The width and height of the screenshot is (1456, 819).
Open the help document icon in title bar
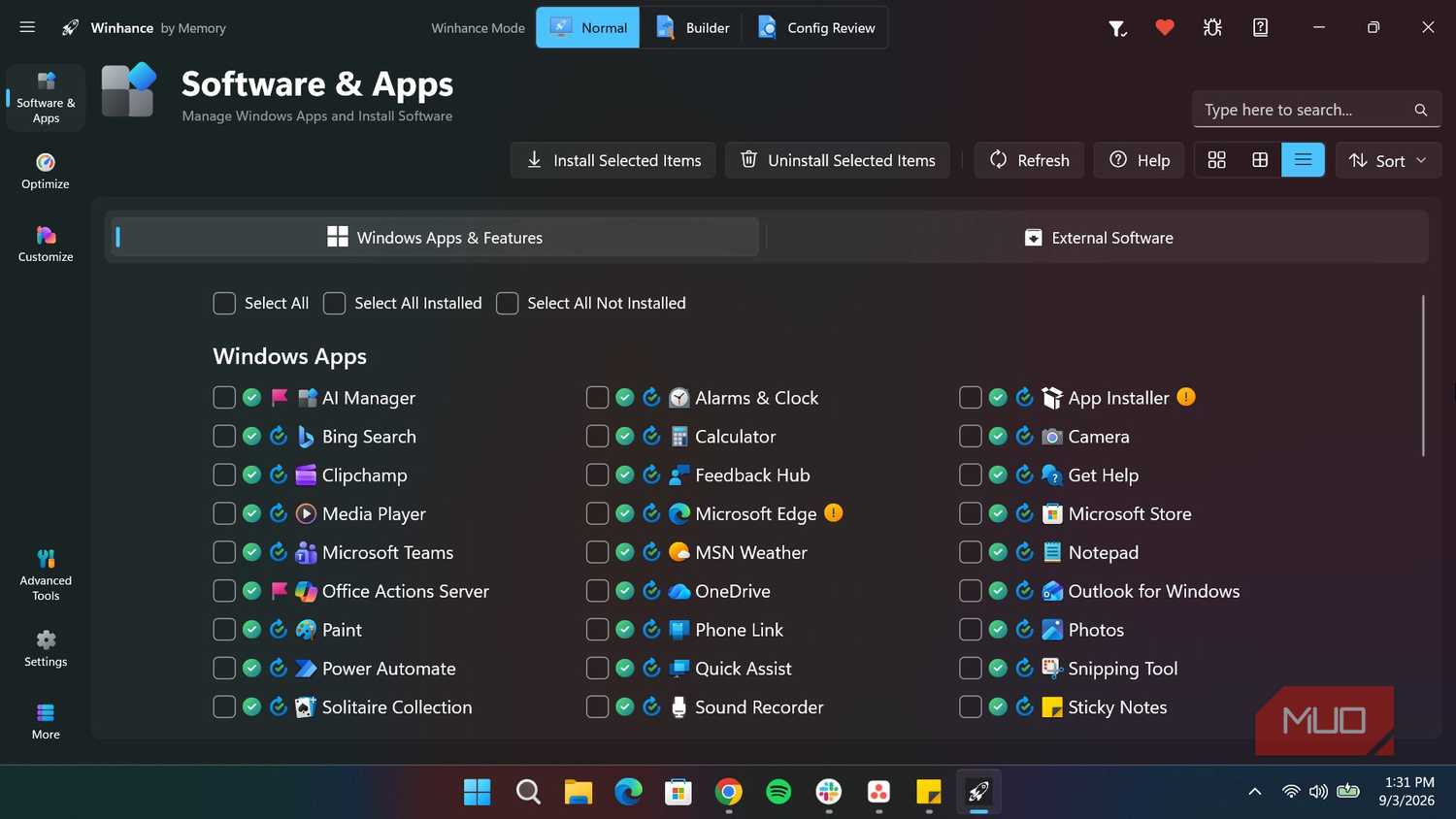point(1260,27)
